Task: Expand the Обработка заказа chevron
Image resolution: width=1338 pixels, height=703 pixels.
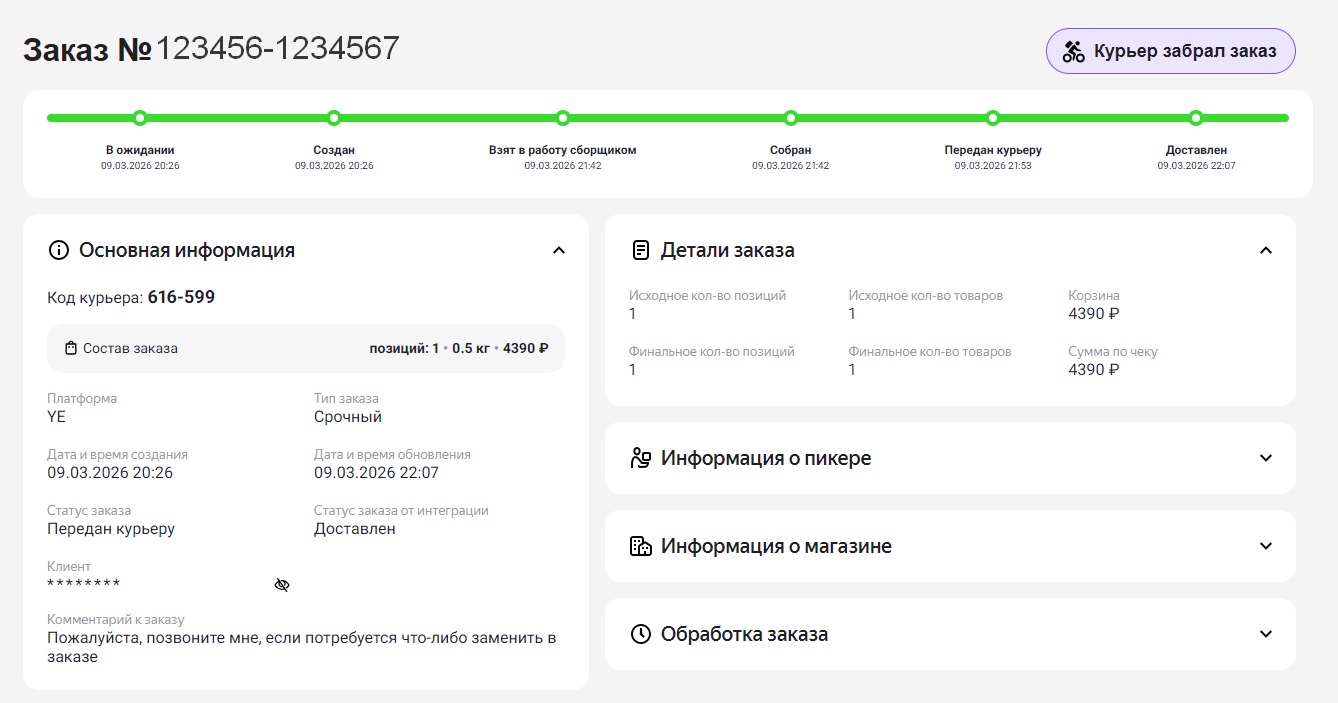Action: point(1266,634)
